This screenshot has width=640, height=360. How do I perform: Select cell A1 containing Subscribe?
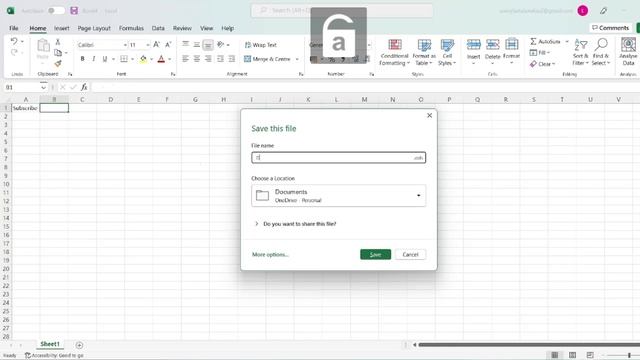click(25, 108)
